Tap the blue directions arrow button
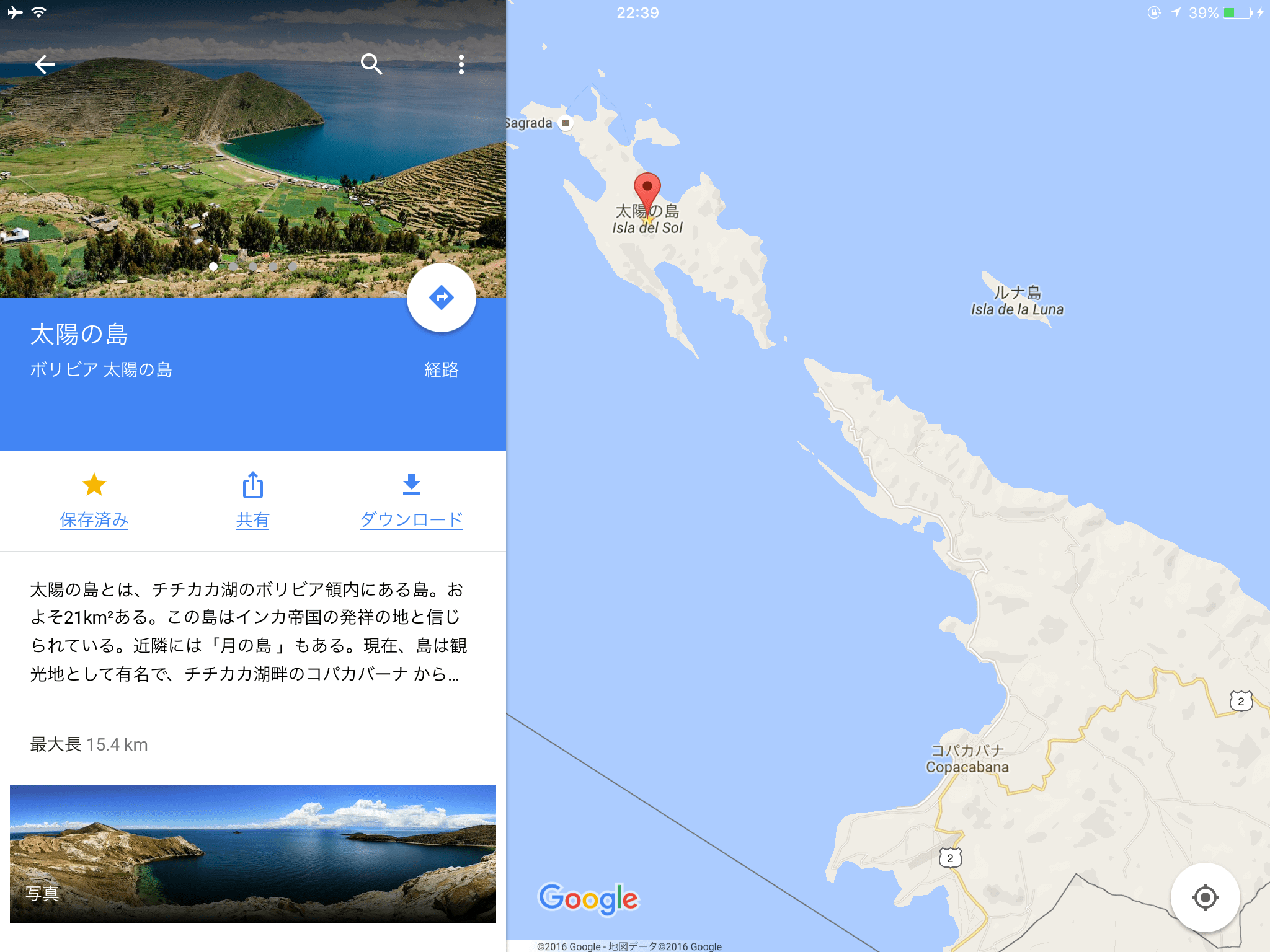The height and width of the screenshot is (952, 1270). click(x=441, y=297)
